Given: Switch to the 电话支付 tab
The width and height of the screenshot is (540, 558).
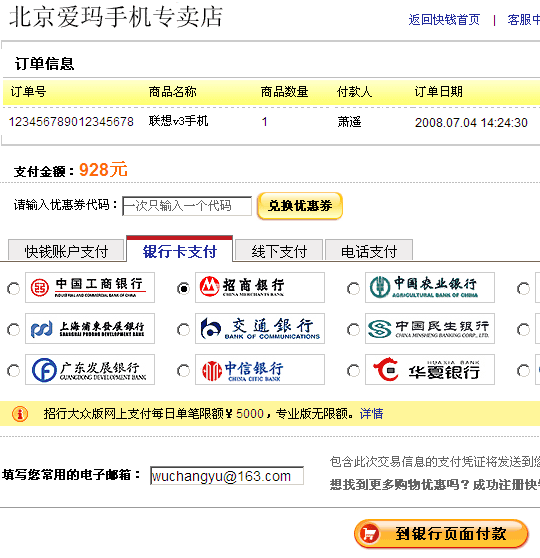Looking at the screenshot, I should (369, 251).
